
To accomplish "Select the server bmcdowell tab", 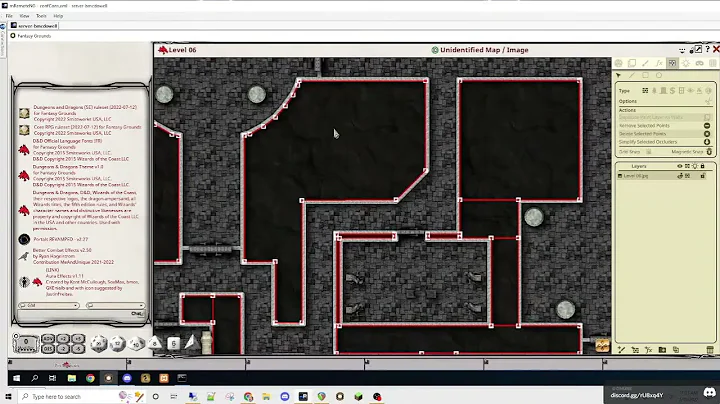I will [34, 26].
